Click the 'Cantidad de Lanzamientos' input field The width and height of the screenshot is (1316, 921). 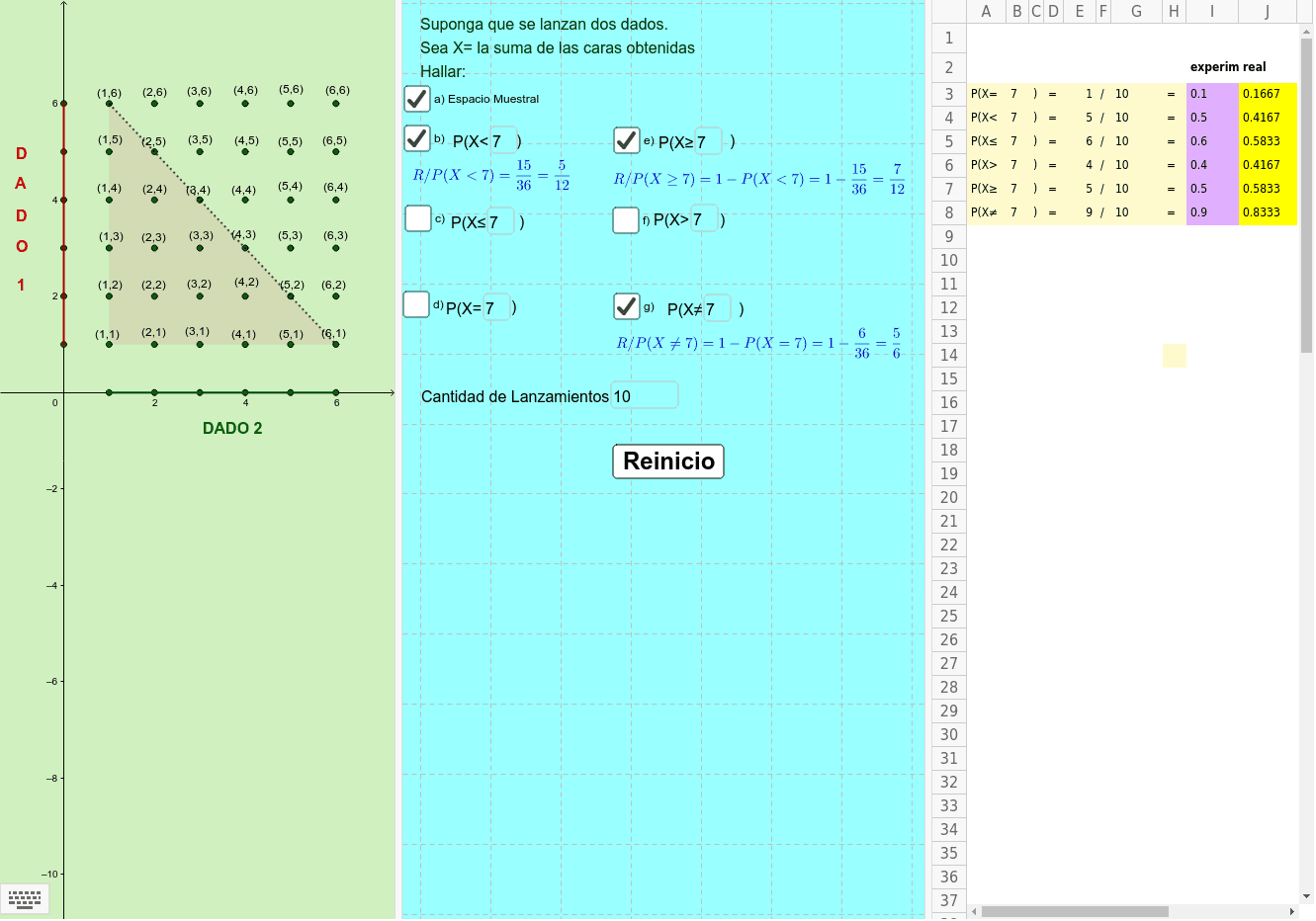[x=644, y=394]
